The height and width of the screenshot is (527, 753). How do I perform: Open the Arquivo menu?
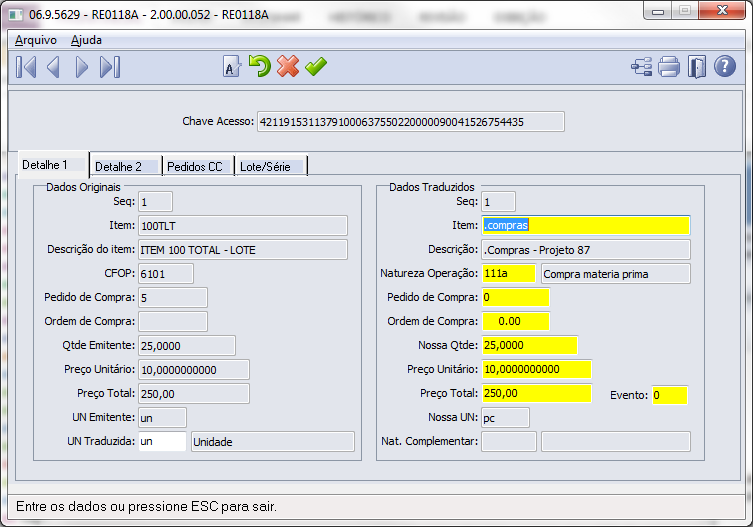pyautogui.click(x=36, y=40)
